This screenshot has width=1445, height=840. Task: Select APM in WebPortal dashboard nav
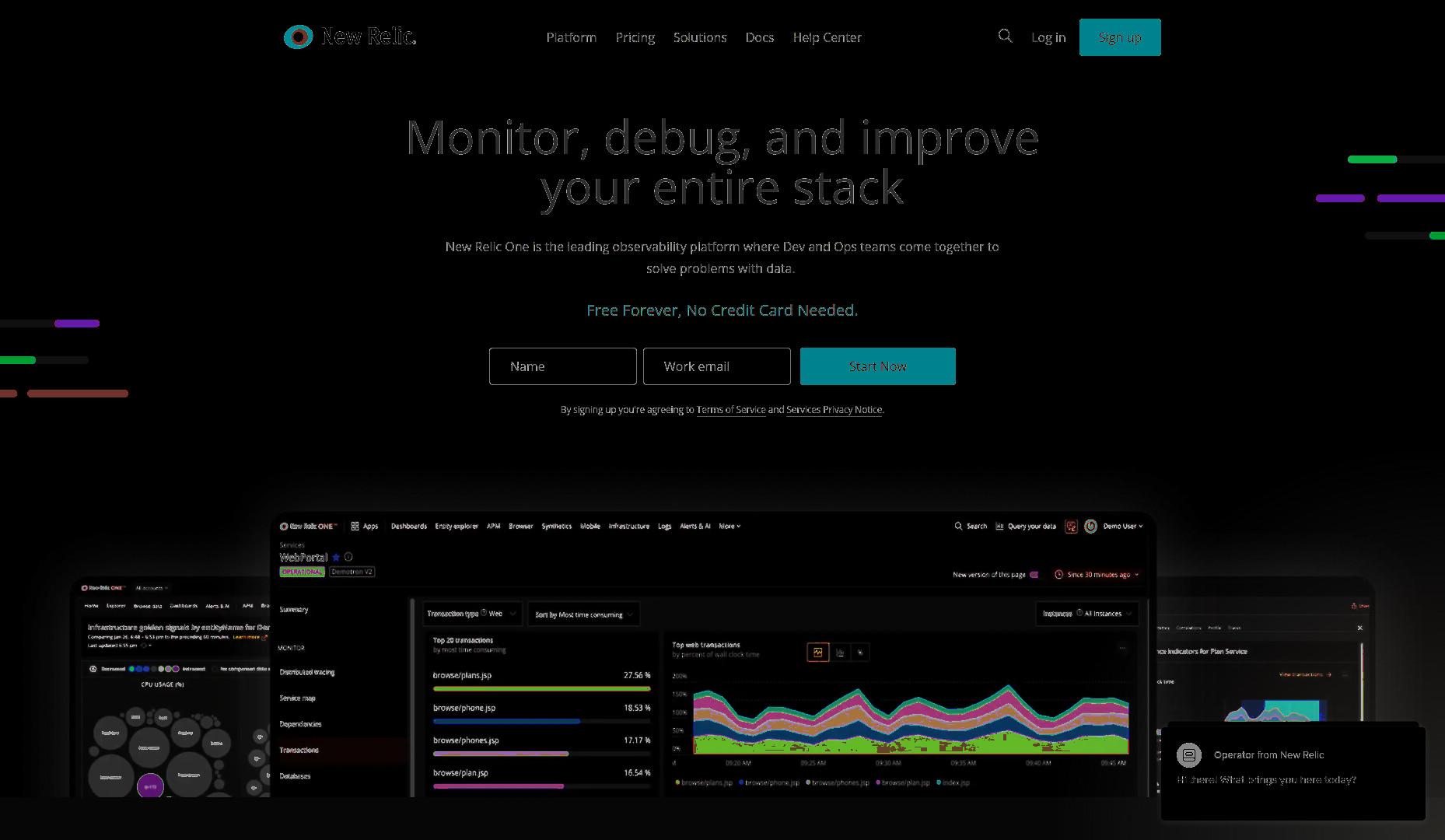pyautogui.click(x=493, y=527)
